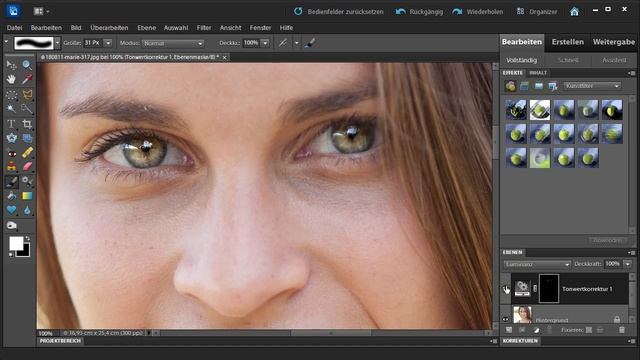Open the Filter menu
This screenshot has height=360, width=640.
(204, 28)
